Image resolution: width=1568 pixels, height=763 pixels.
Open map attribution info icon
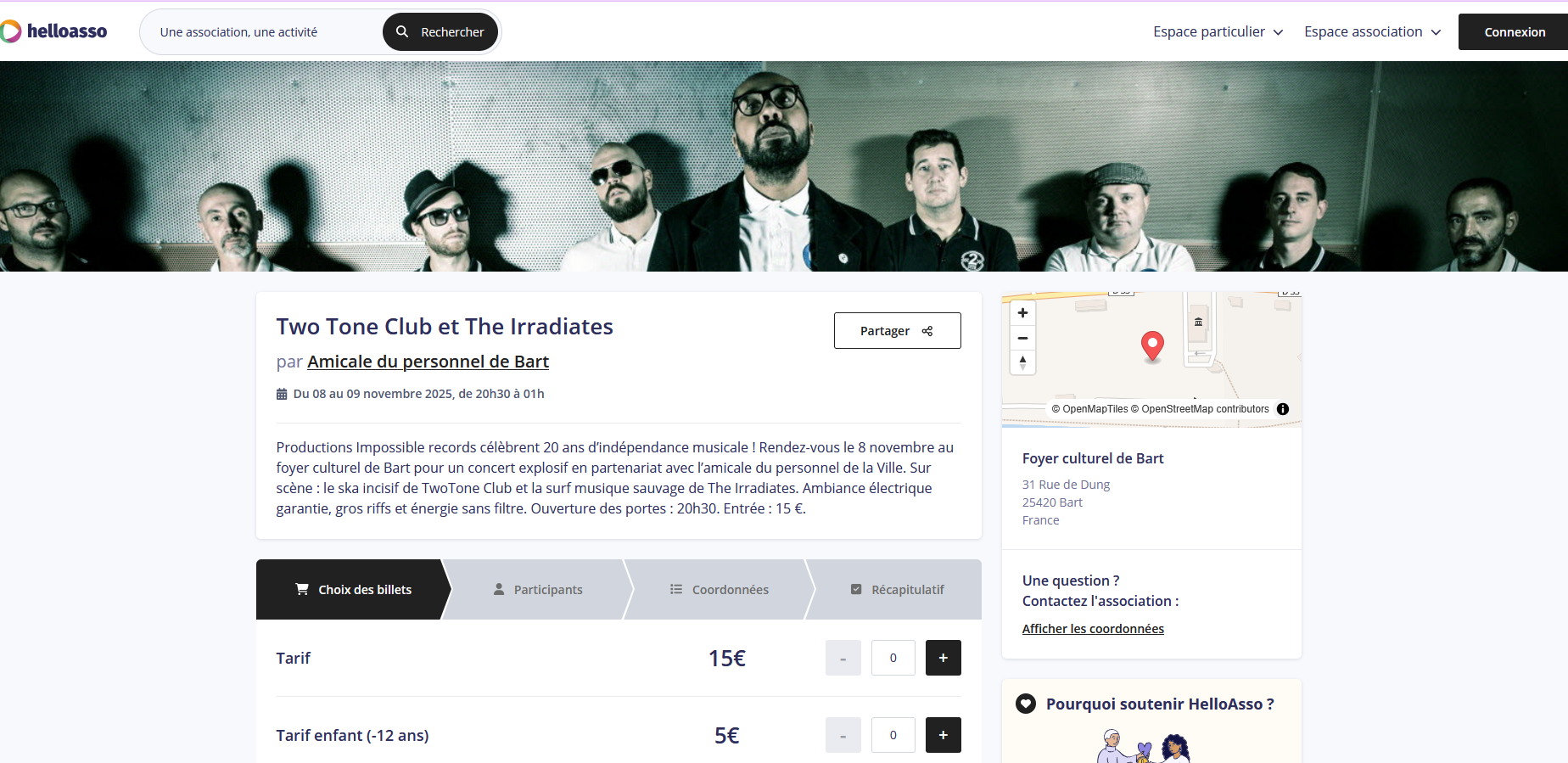click(1283, 409)
